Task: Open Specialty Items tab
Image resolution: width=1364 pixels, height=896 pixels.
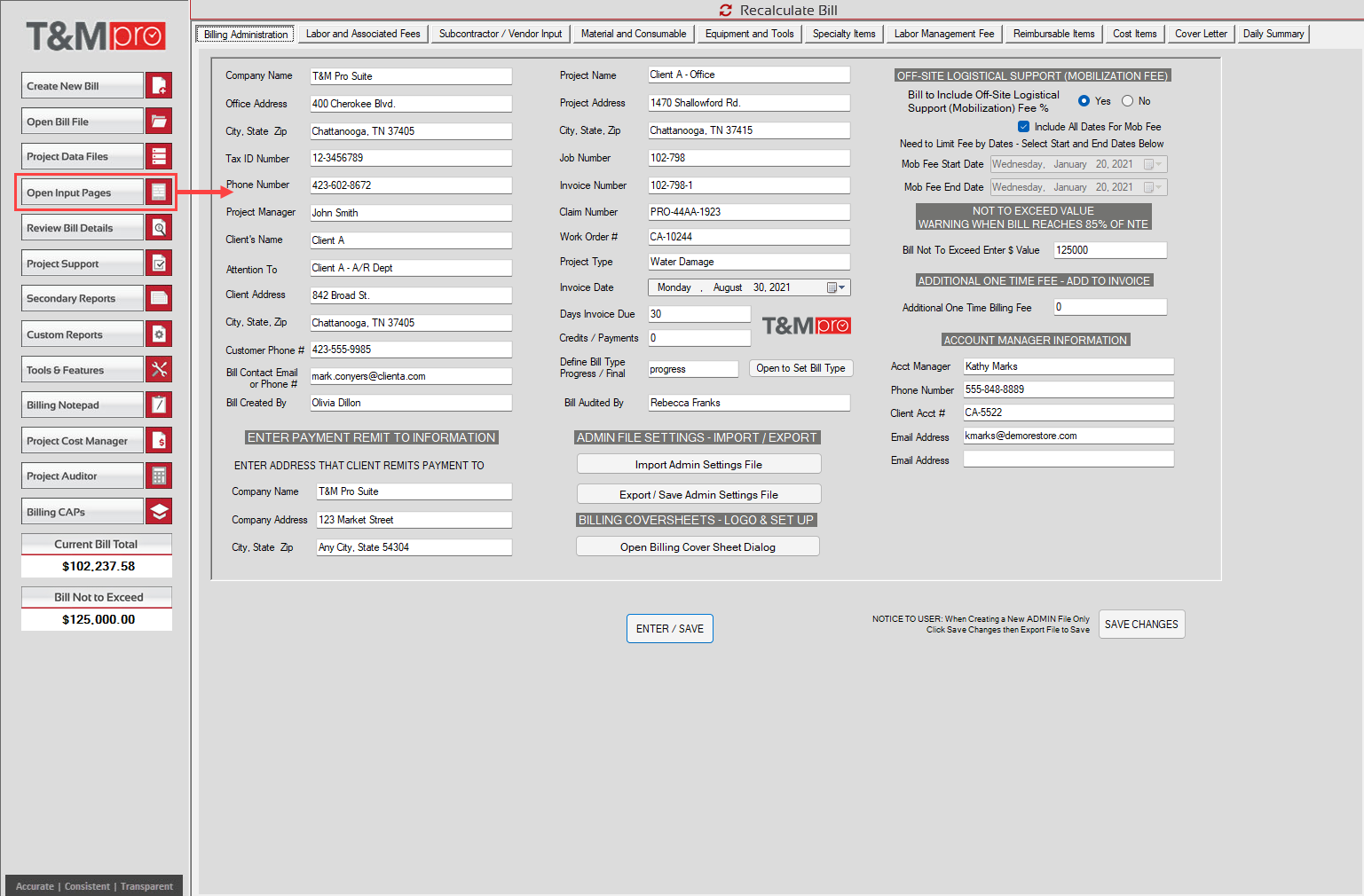Action: [x=844, y=34]
